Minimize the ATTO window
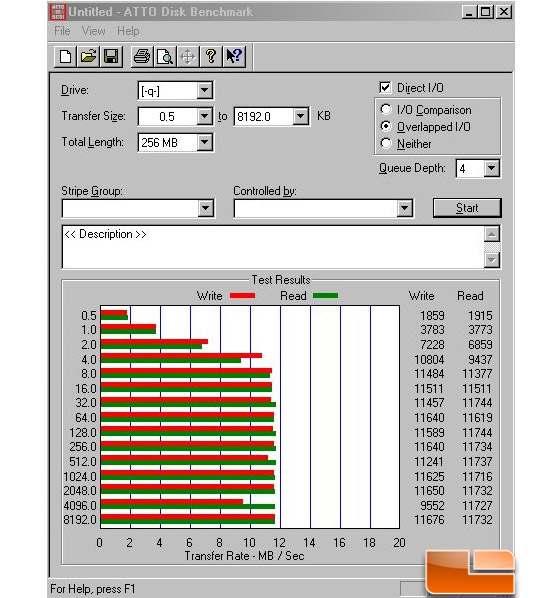 [x=470, y=12]
